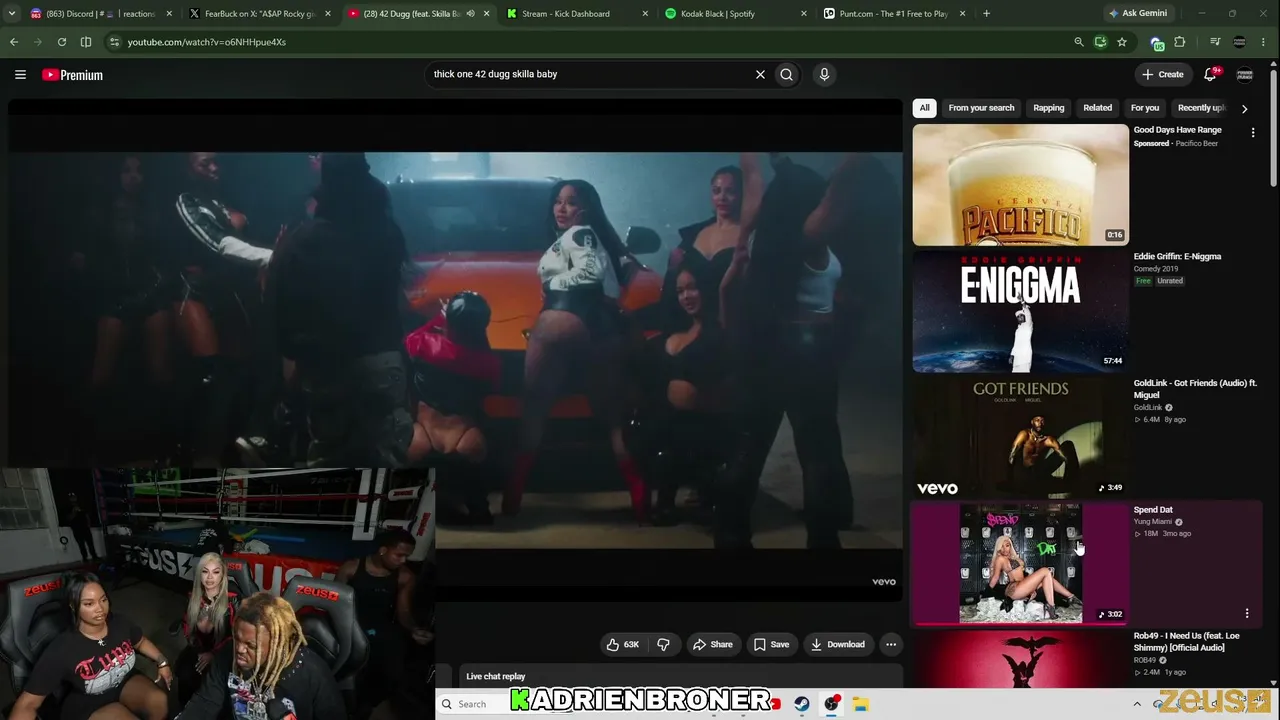1280x720 pixels.
Task: Select the For you chip
Action: 1145,108
